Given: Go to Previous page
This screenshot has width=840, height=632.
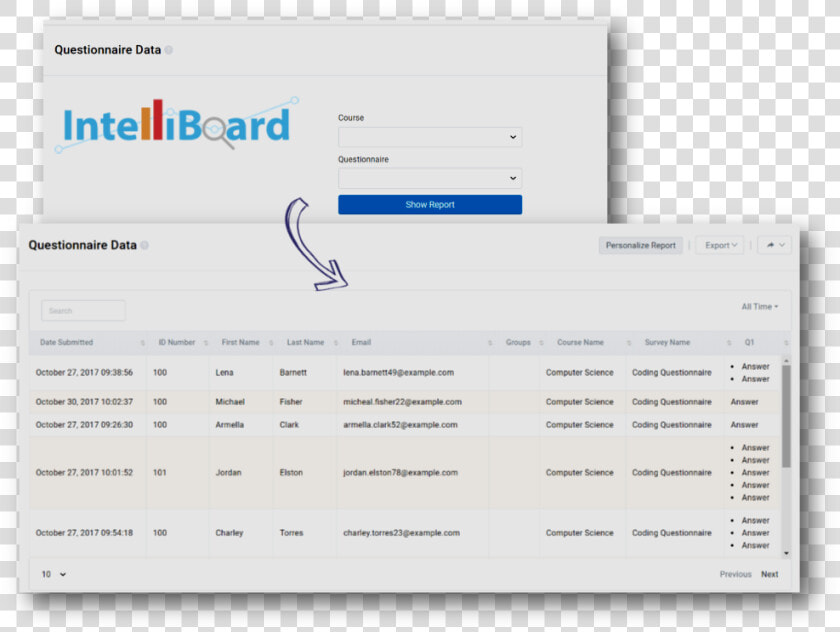Looking at the screenshot, I should click(x=735, y=574).
